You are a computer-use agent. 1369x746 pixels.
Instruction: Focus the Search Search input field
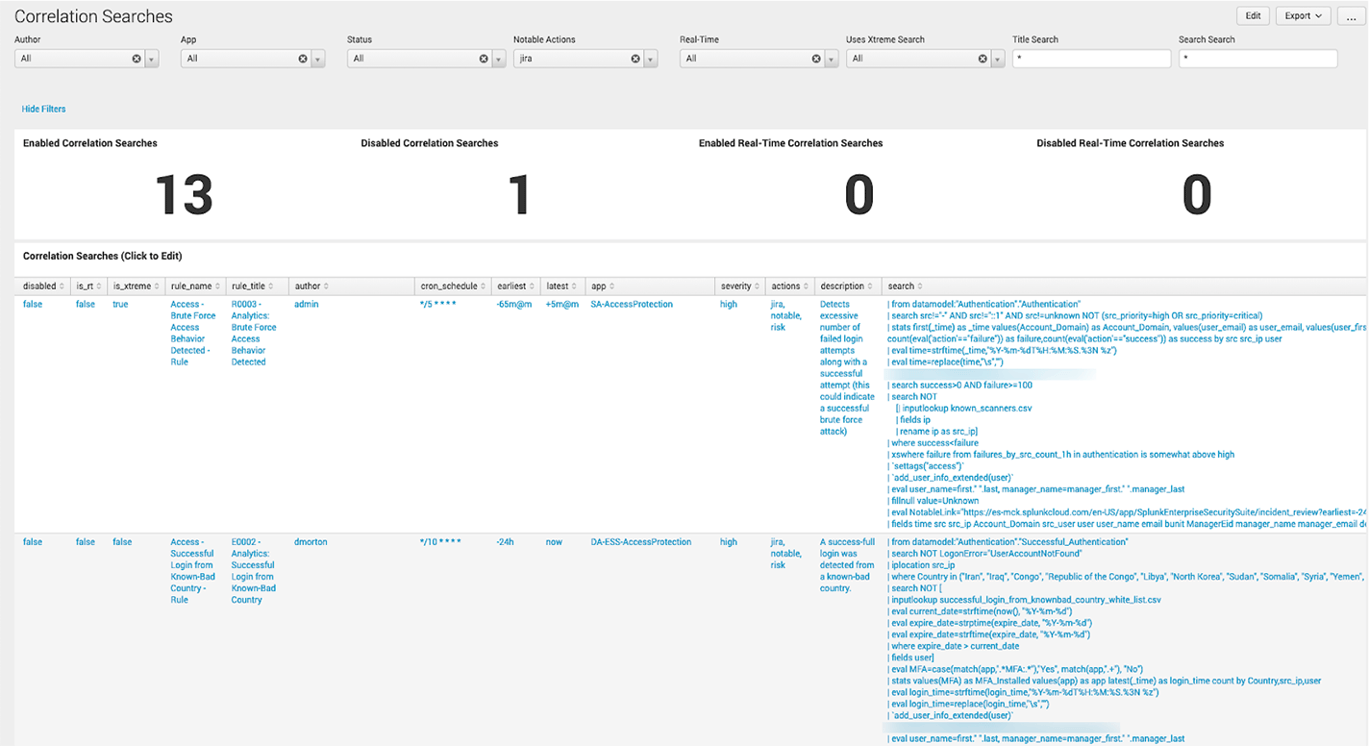point(1258,59)
